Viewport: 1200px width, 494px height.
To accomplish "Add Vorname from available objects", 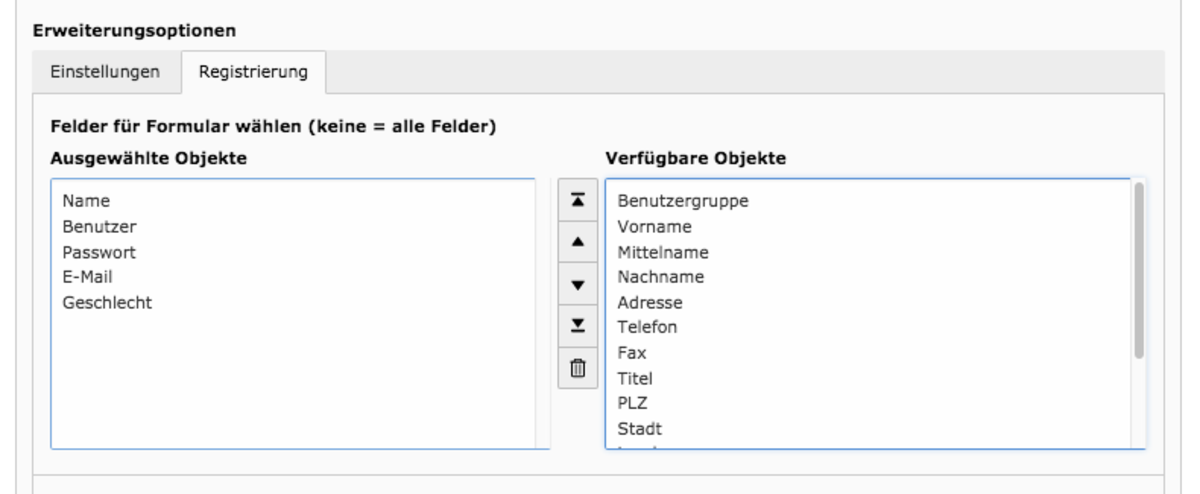I will (654, 227).
